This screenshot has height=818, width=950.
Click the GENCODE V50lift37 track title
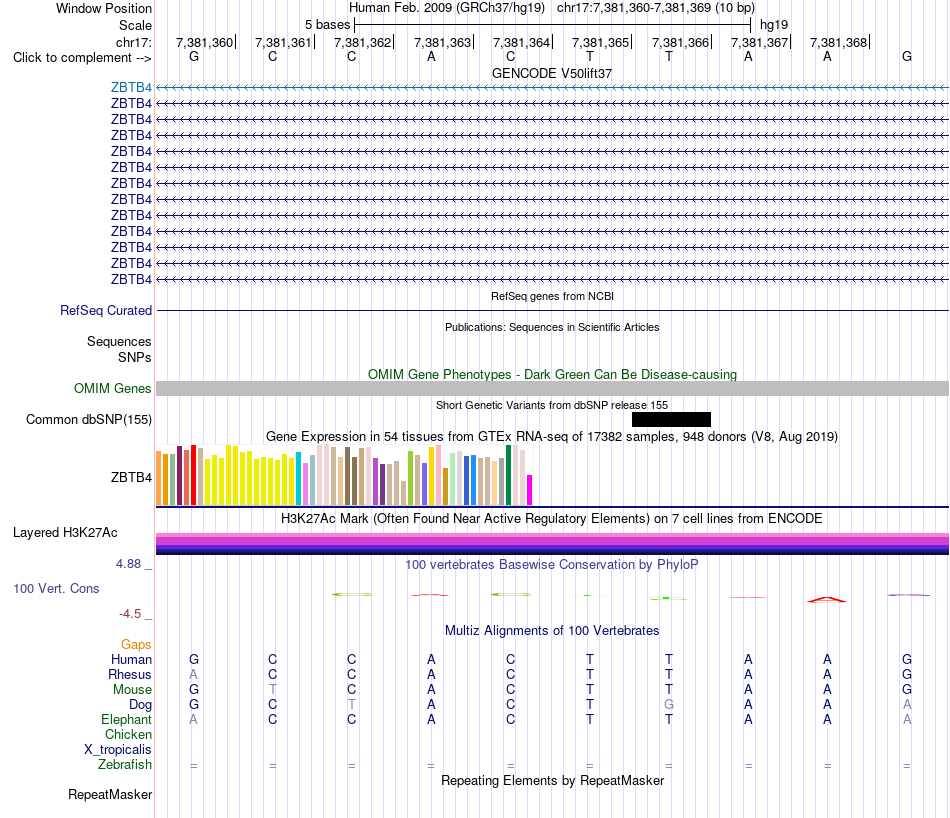552,73
